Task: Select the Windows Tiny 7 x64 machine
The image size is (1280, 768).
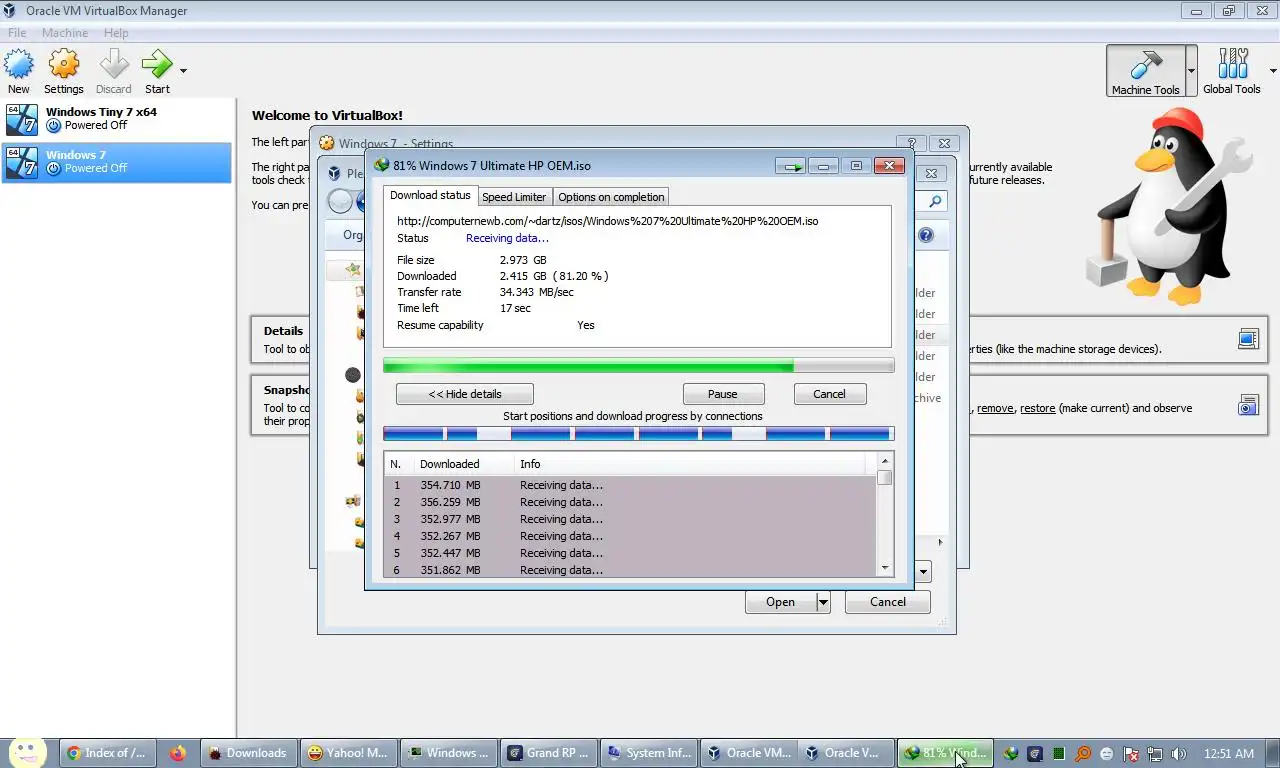Action: (x=117, y=119)
